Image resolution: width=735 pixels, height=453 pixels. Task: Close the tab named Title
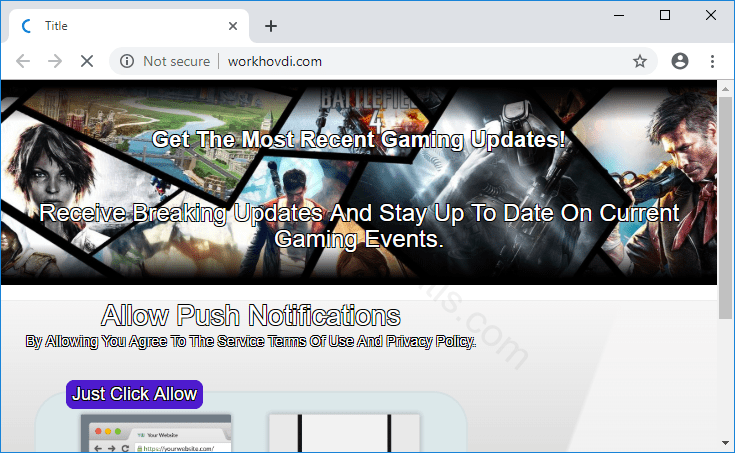(x=234, y=26)
